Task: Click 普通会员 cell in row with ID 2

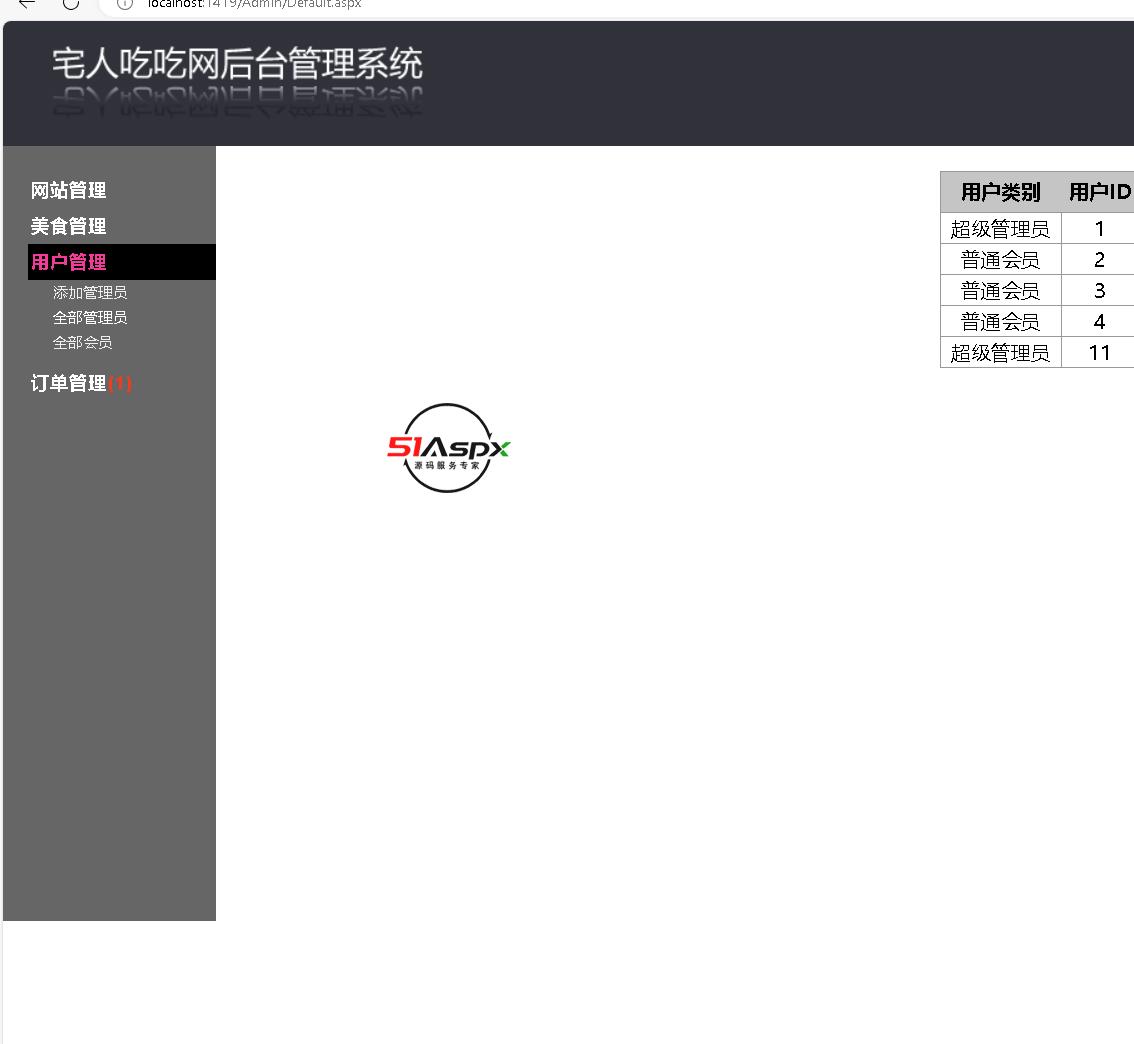Action: coord(1001,260)
